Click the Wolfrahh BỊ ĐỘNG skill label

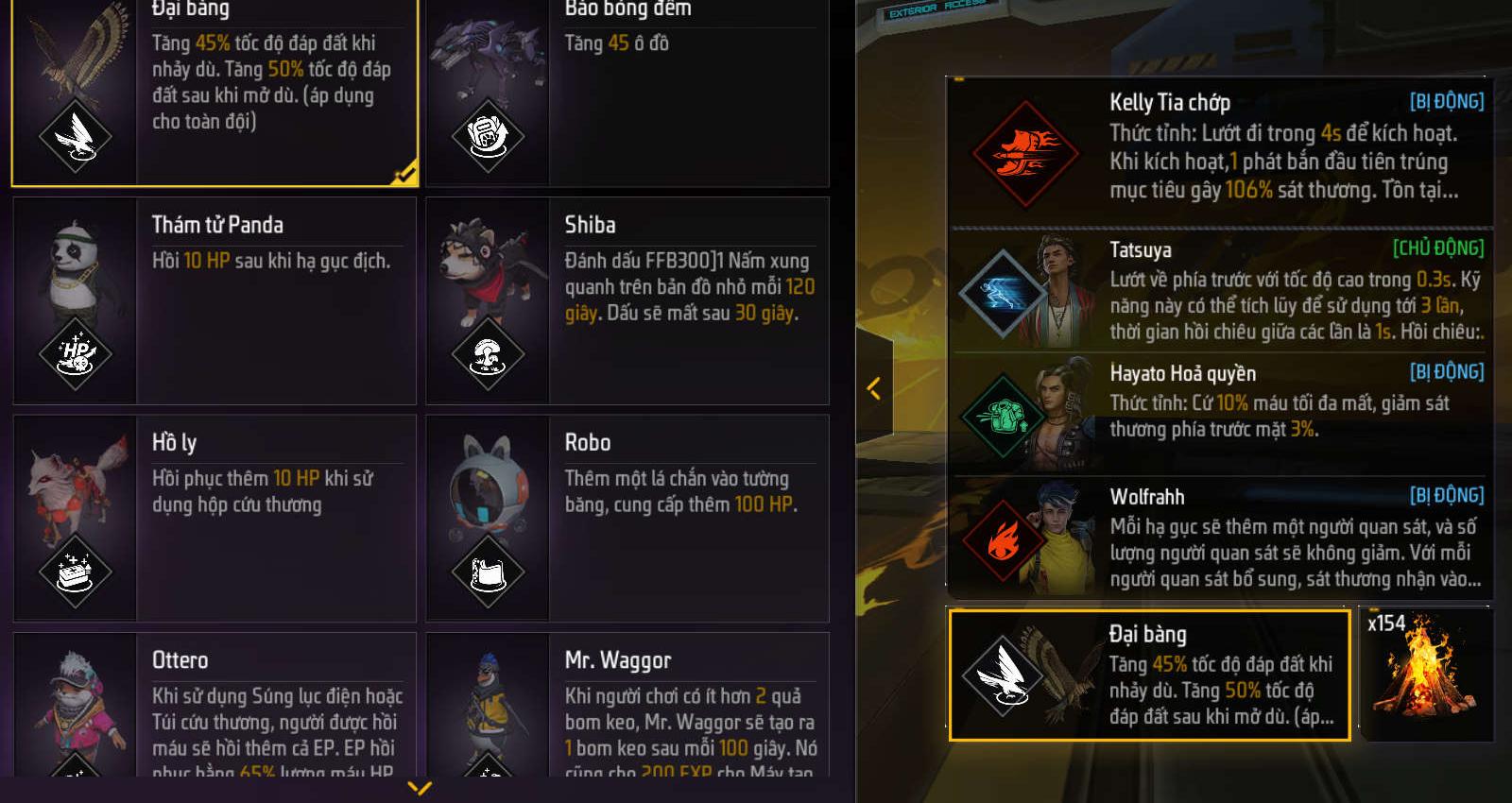point(1446,495)
